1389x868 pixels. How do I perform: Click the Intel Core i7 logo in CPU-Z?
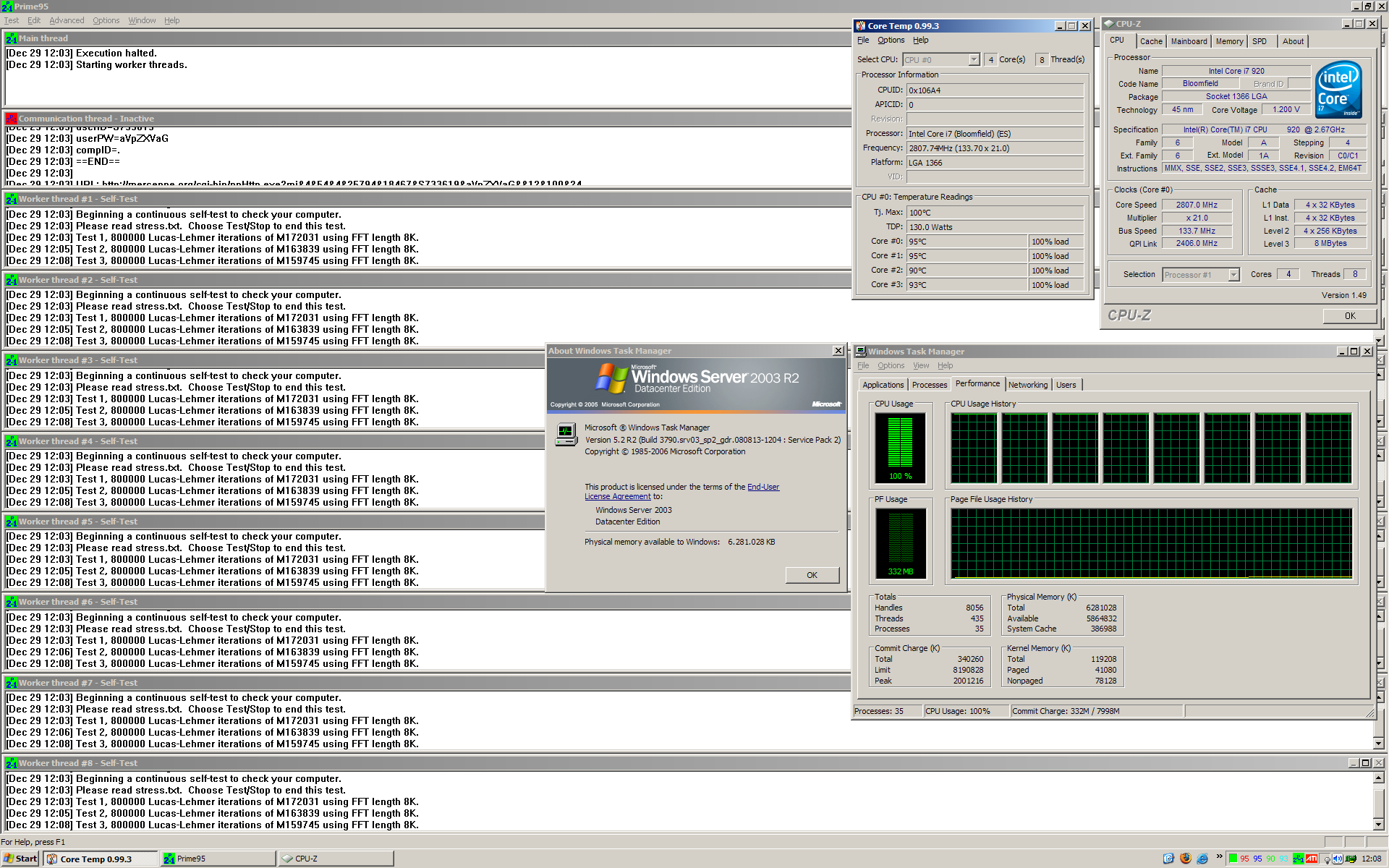click(1339, 90)
